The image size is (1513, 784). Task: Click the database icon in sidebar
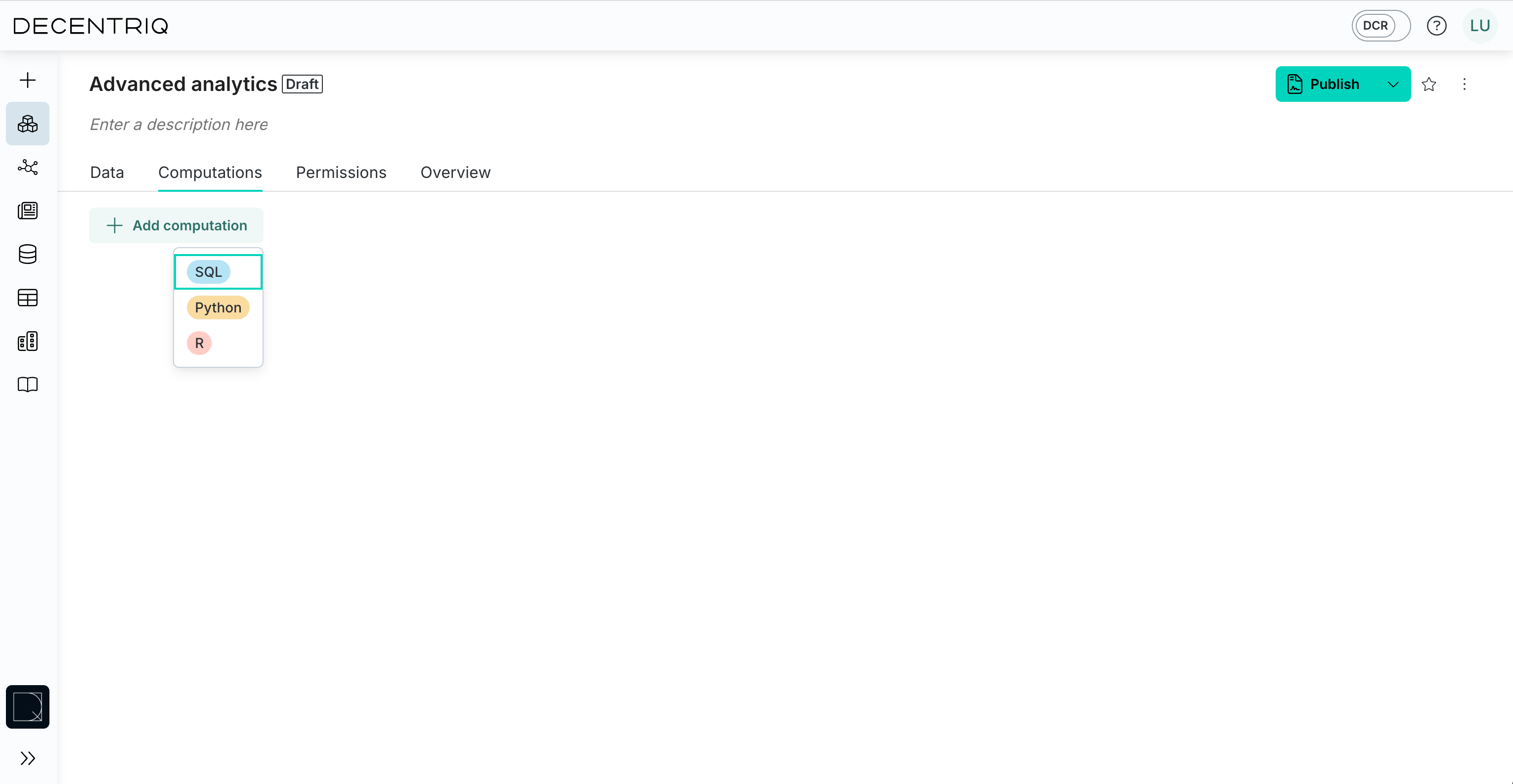[27, 254]
